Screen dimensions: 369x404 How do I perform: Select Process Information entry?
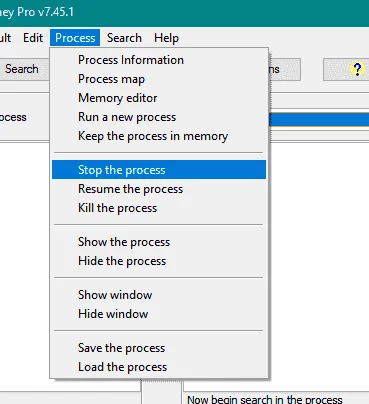tap(159, 60)
